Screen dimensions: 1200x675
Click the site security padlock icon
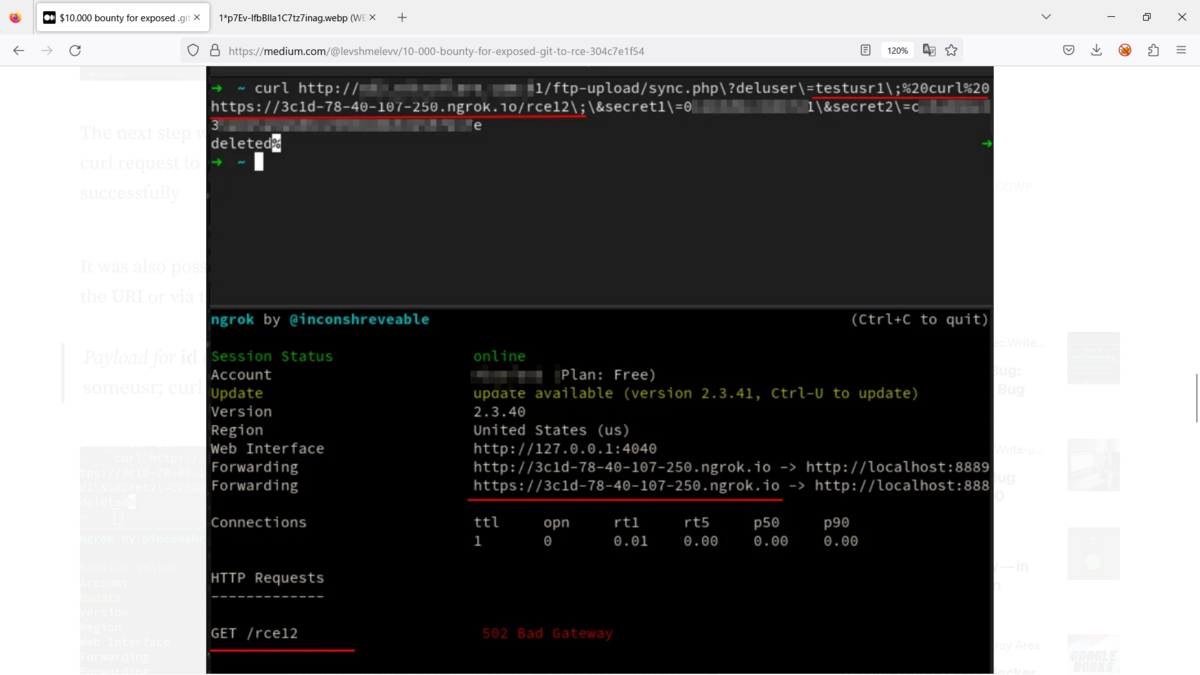point(214,50)
